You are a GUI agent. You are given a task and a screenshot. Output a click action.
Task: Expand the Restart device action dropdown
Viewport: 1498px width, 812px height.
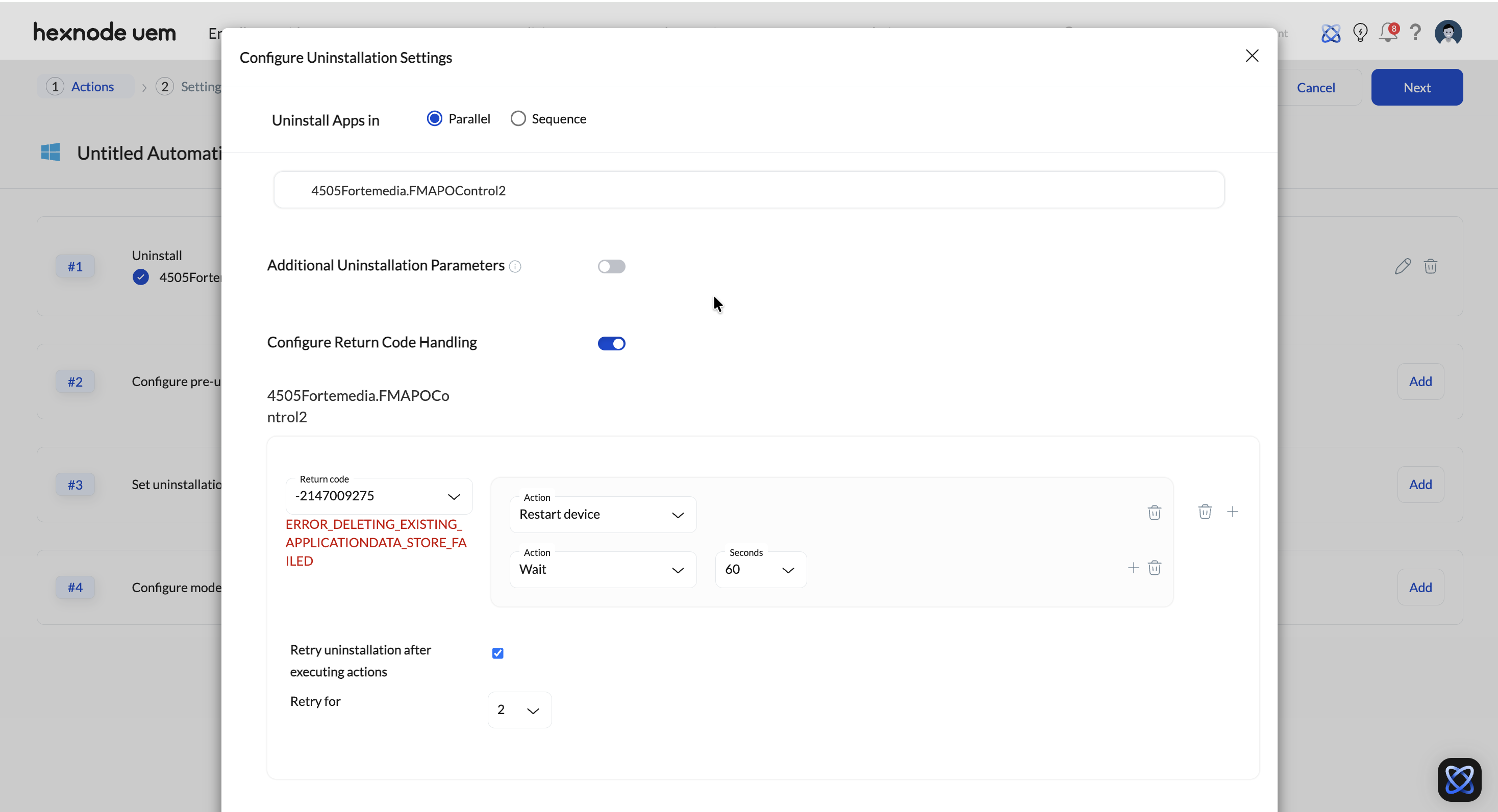coord(603,515)
